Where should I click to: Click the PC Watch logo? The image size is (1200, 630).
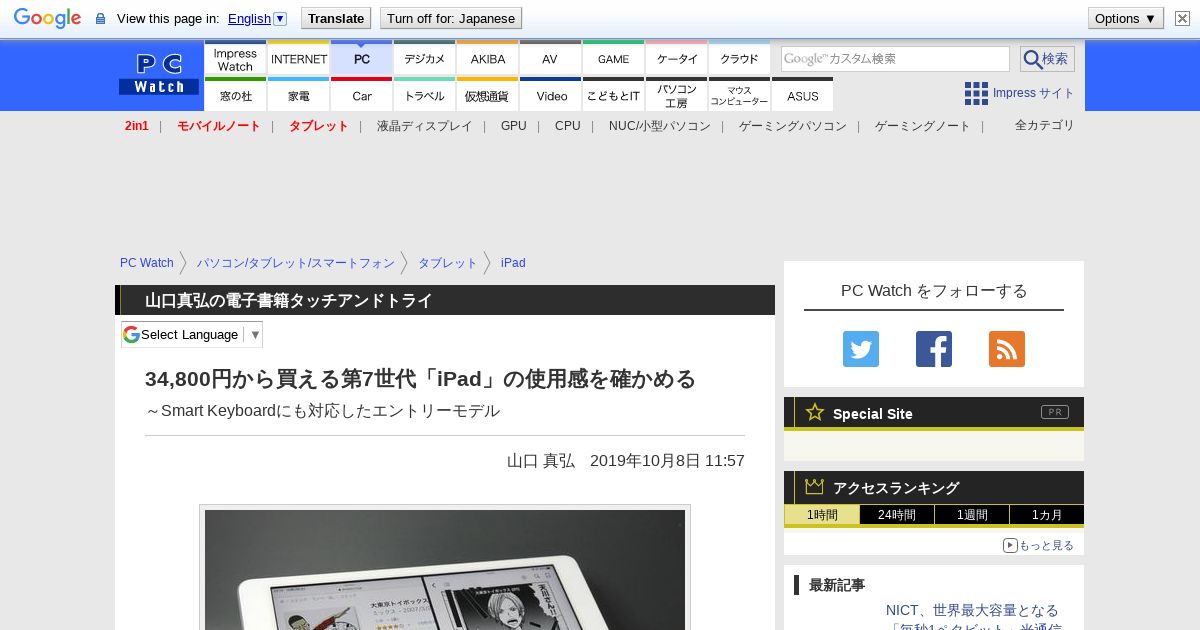tap(159, 74)
